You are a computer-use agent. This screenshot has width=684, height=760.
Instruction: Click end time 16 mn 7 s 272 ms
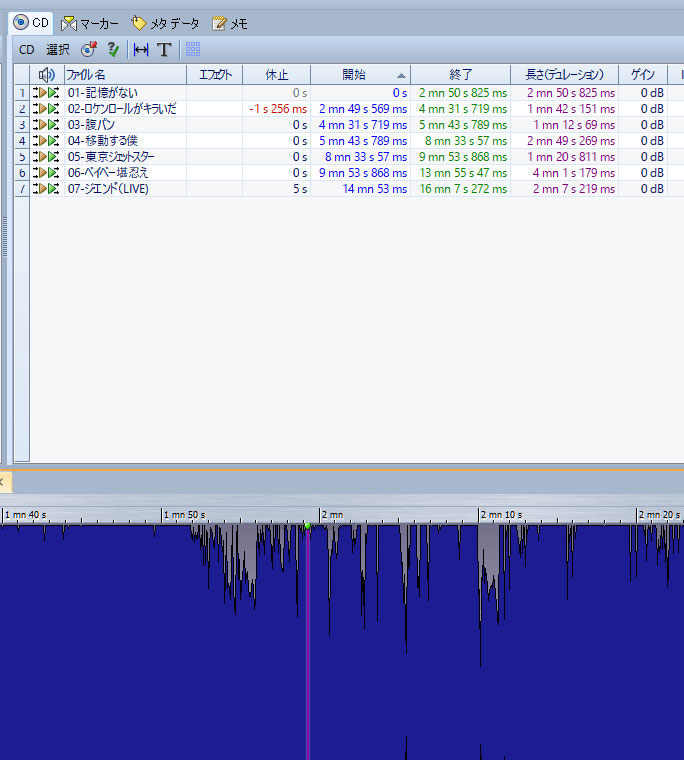coord(463,189)
